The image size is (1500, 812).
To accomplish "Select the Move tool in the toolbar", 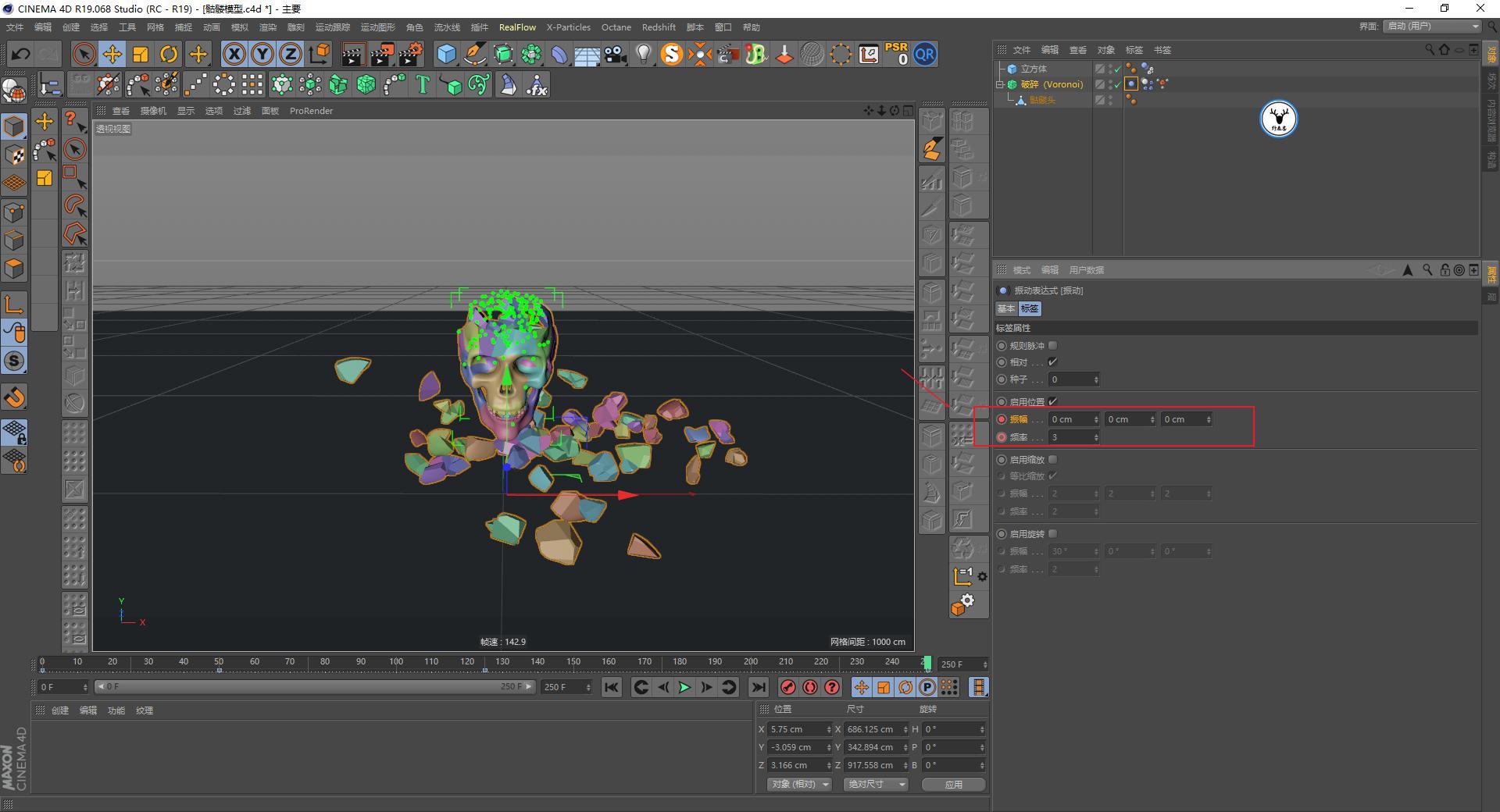I will (x=112, y=54).
